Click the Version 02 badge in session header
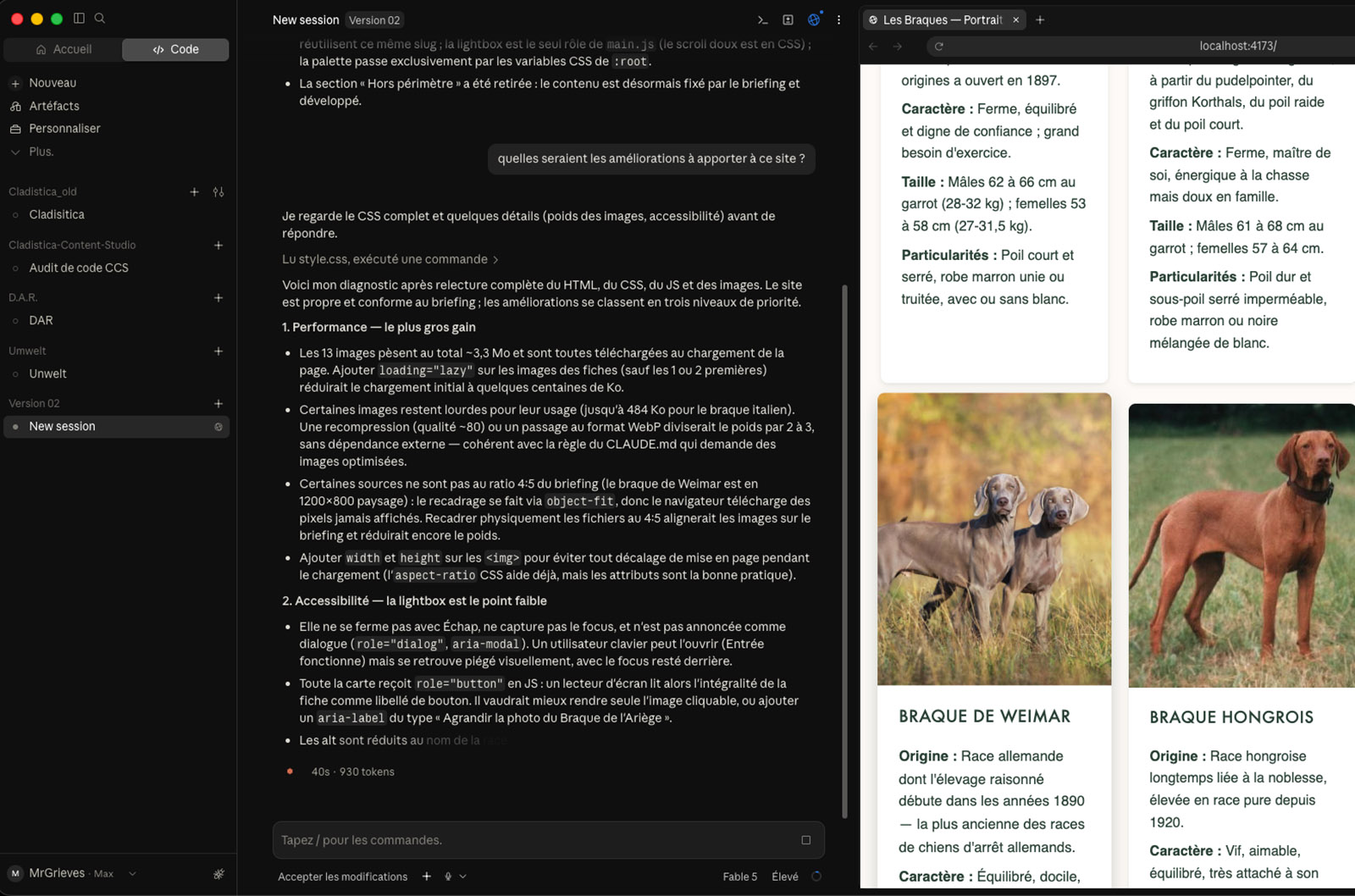This screenshot has height=896, width=1355. pyautogui.click(x=374, y=20)
